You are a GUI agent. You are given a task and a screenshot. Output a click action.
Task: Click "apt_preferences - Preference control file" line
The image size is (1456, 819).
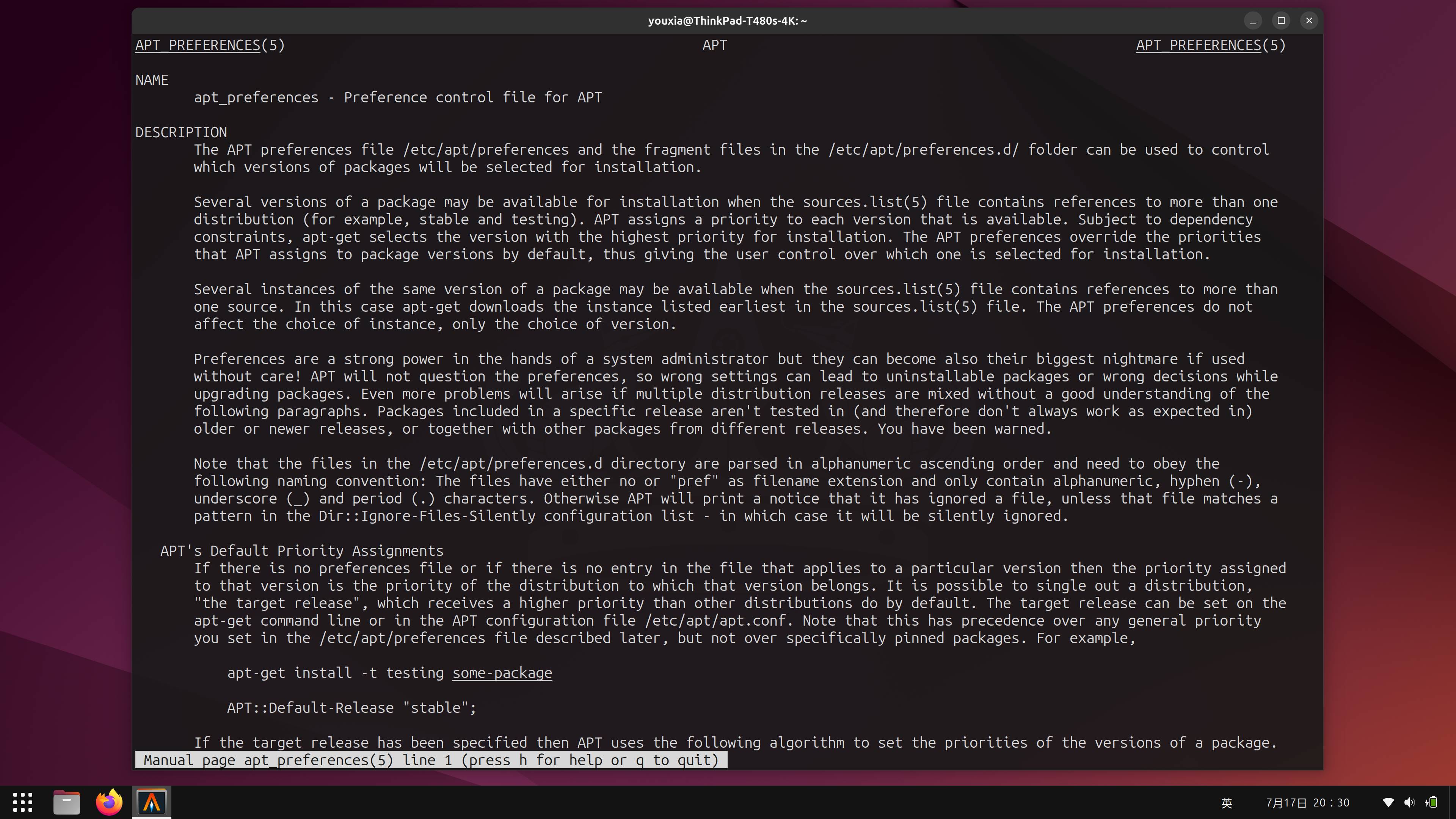tap(398, 98)
